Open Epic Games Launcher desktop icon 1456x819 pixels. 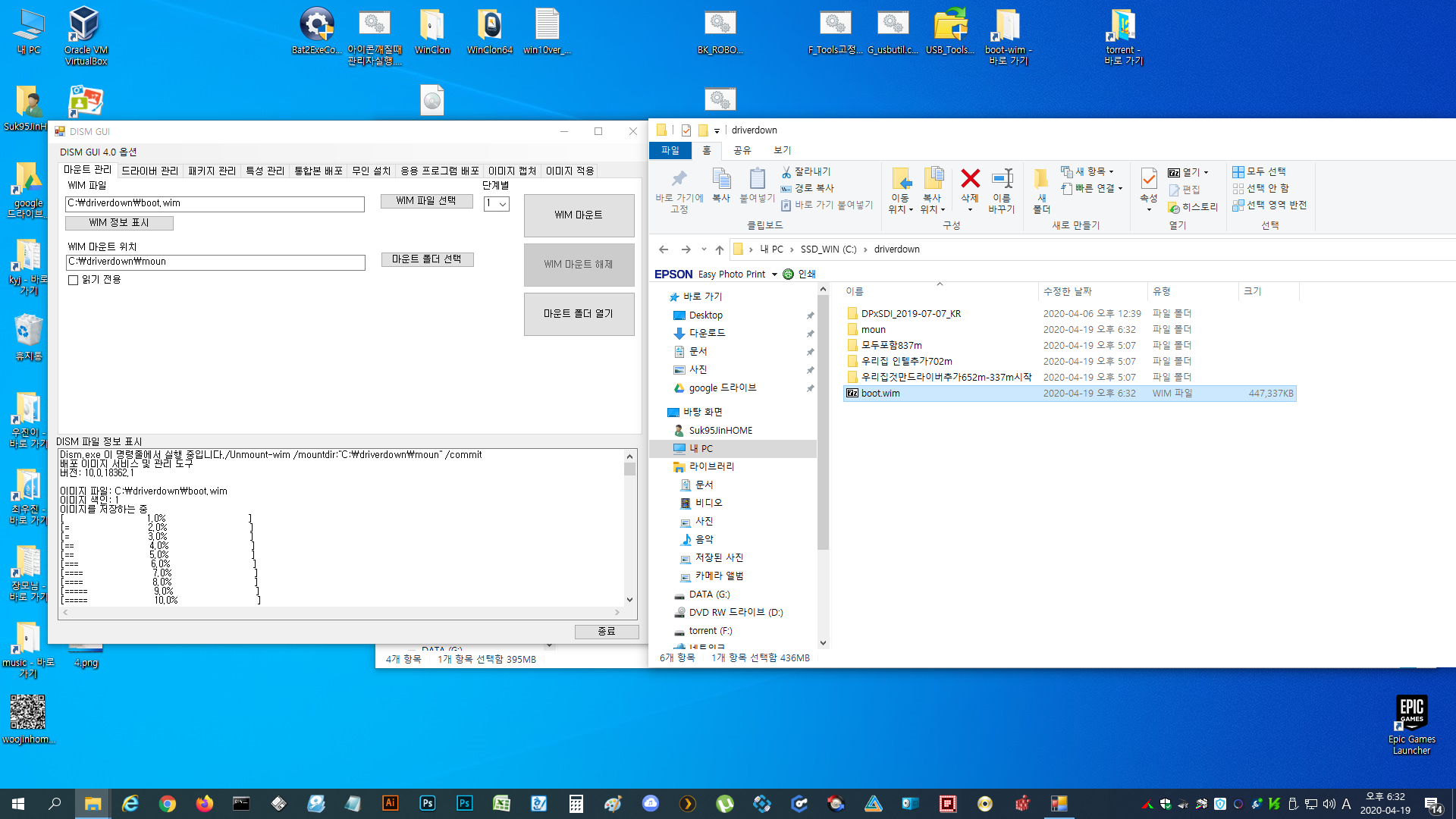point(1411,724)
